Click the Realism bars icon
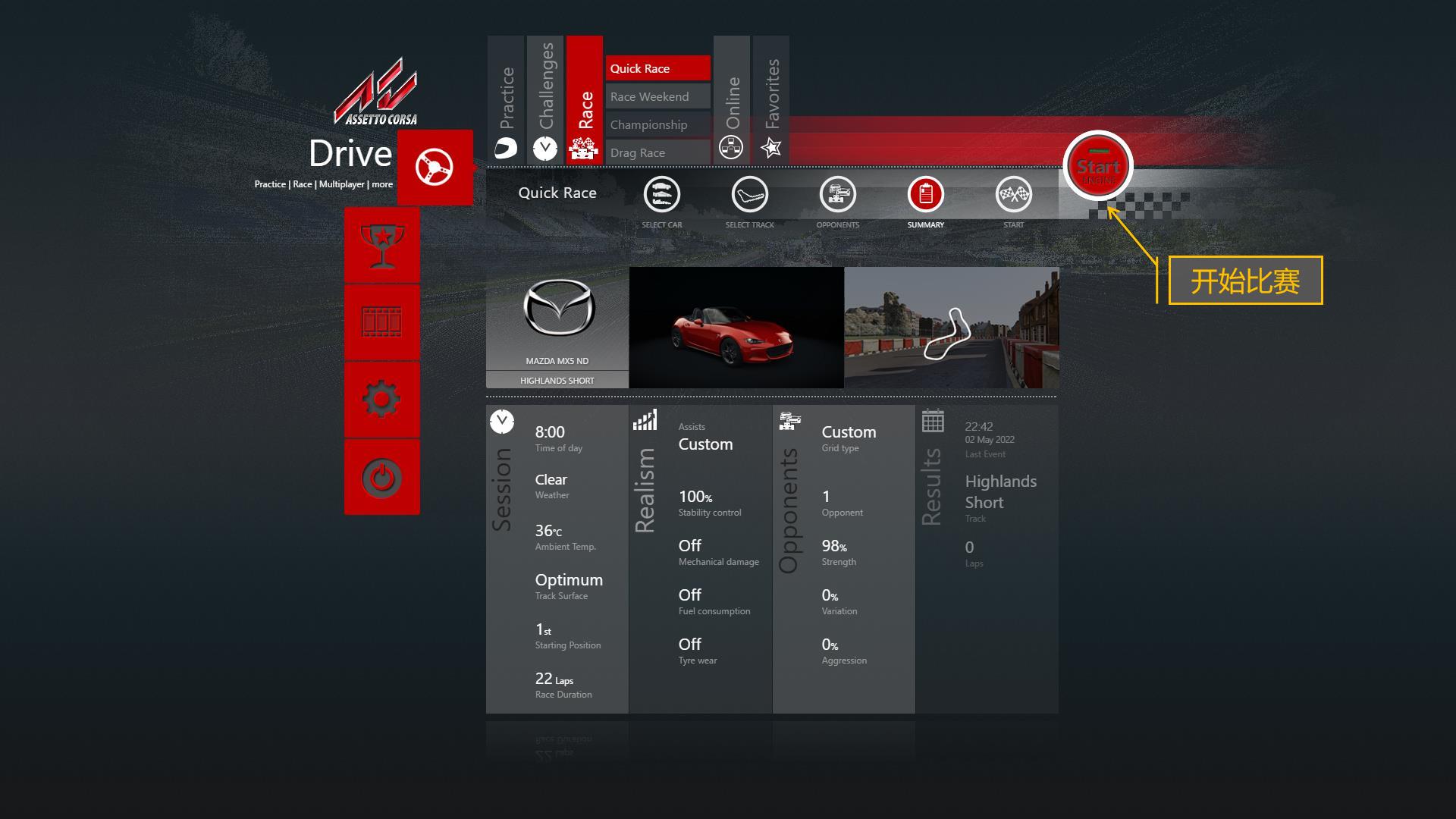The width and height of the screenshot is (1456, 819). point(645,420)
